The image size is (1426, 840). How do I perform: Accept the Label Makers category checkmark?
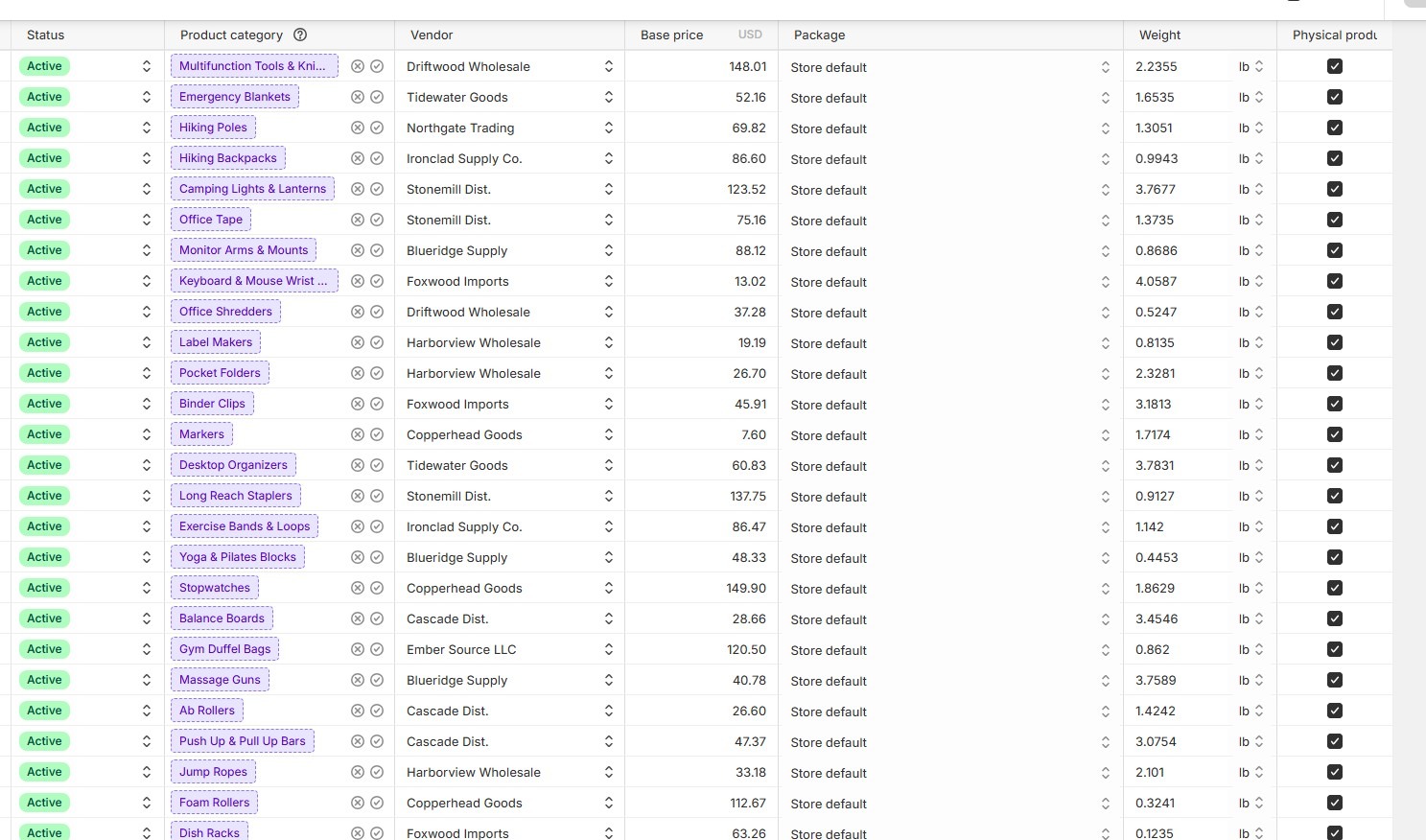point(377,342)
